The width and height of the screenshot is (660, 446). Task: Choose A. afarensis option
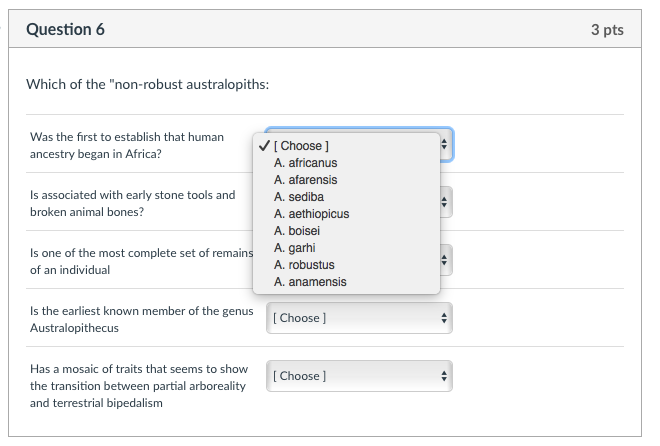click(x=305, y=180)
